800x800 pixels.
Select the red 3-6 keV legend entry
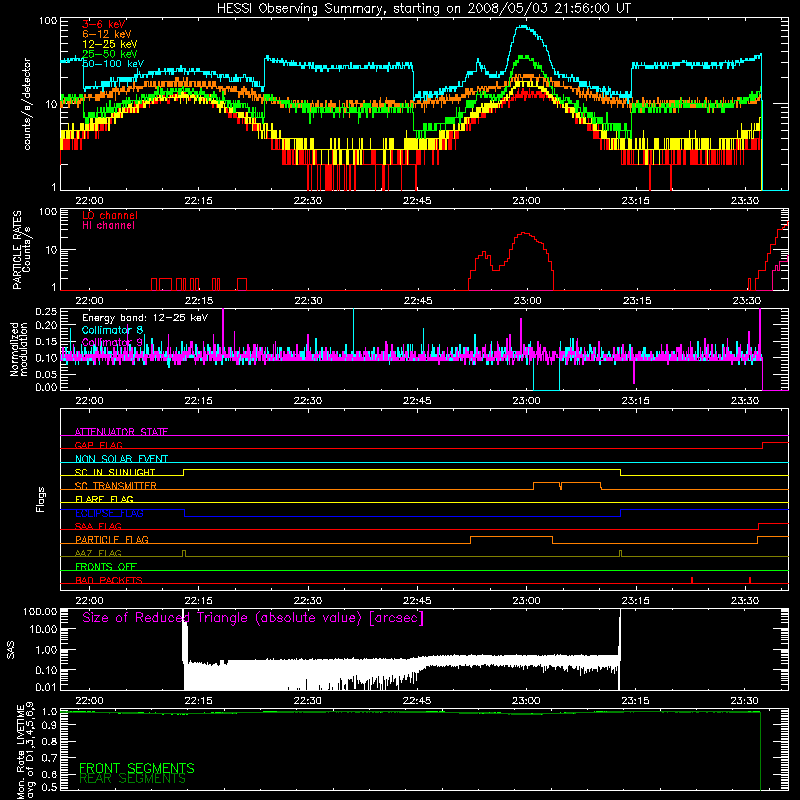[x=104, y=24]
